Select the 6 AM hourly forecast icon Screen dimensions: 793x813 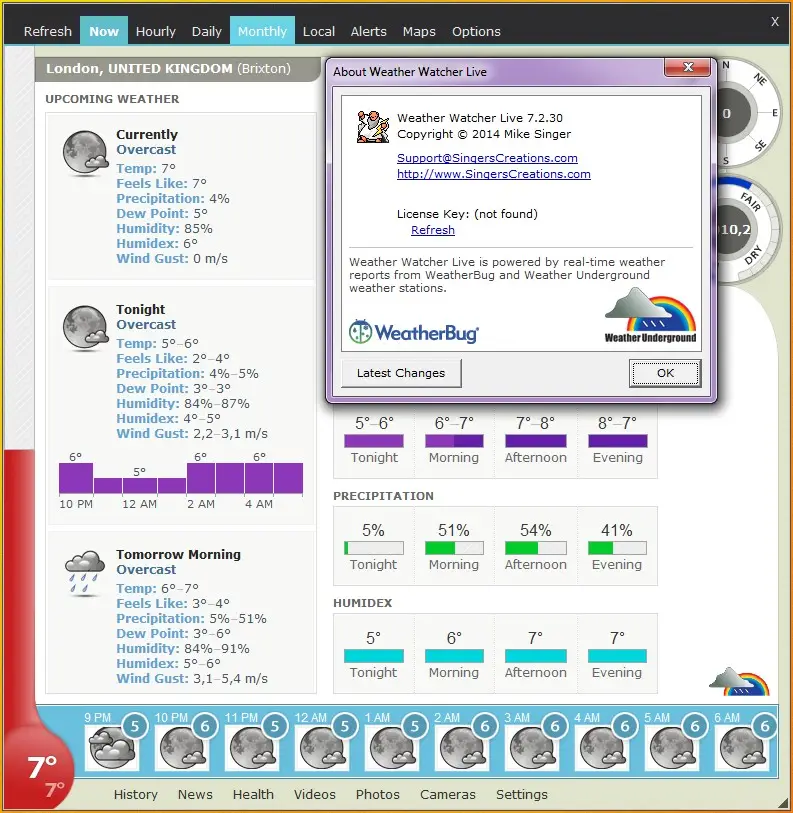click(x=742, y=748)
